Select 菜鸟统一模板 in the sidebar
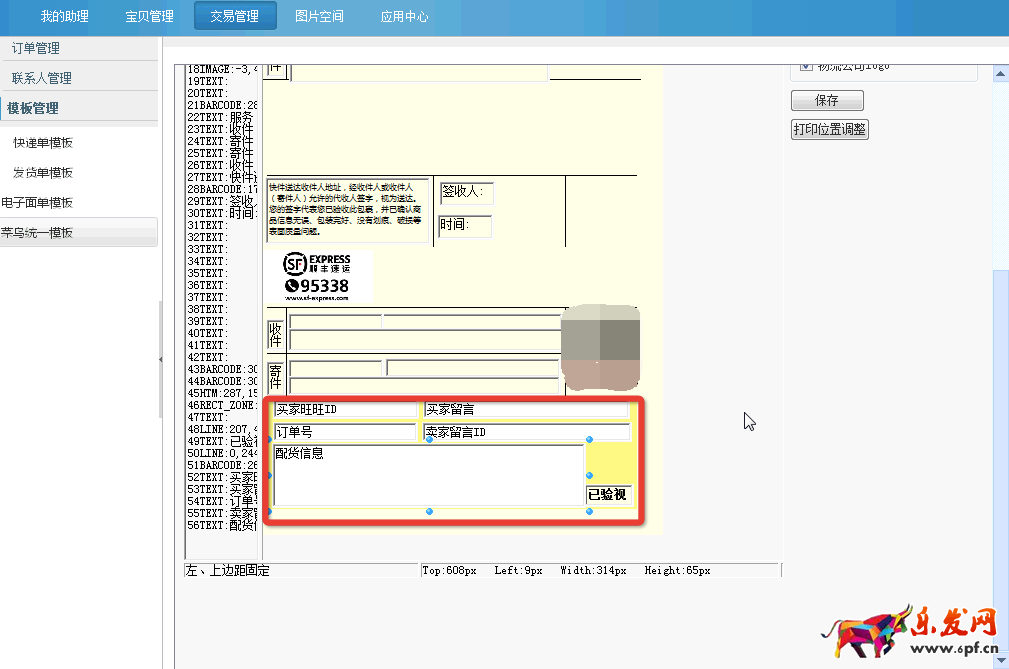The height and width of the screenshot is (669, 1009). pyautogui.click(x=37, y=233)
